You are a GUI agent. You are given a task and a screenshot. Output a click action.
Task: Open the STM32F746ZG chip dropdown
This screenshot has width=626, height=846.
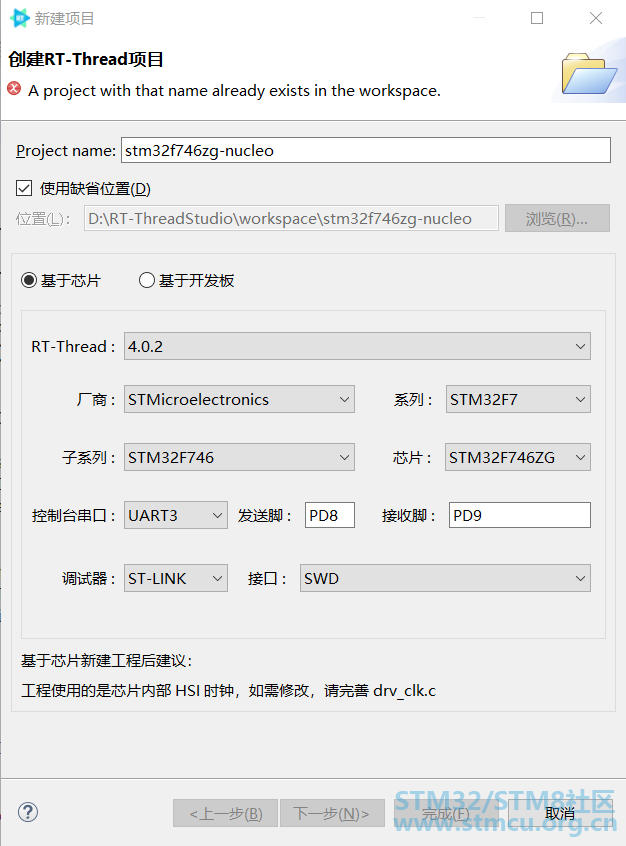pos(518,458)
